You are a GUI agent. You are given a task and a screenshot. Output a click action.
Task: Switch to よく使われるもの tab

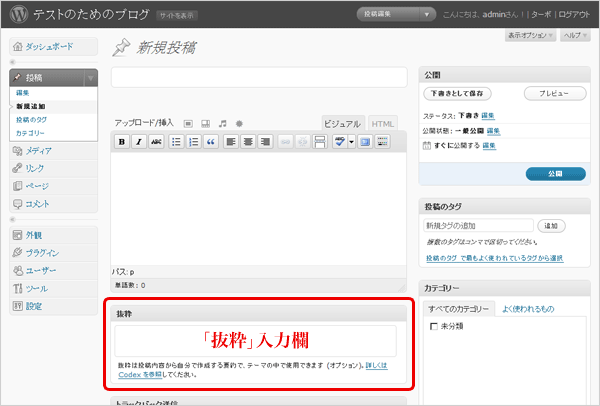[x=528, y=309]
